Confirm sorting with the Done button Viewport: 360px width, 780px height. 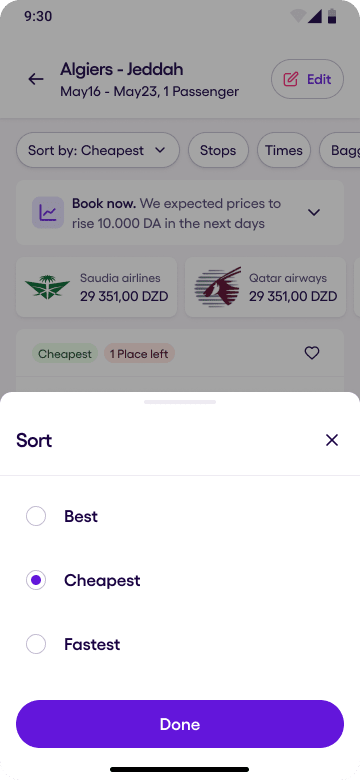[x=180, y=724]
